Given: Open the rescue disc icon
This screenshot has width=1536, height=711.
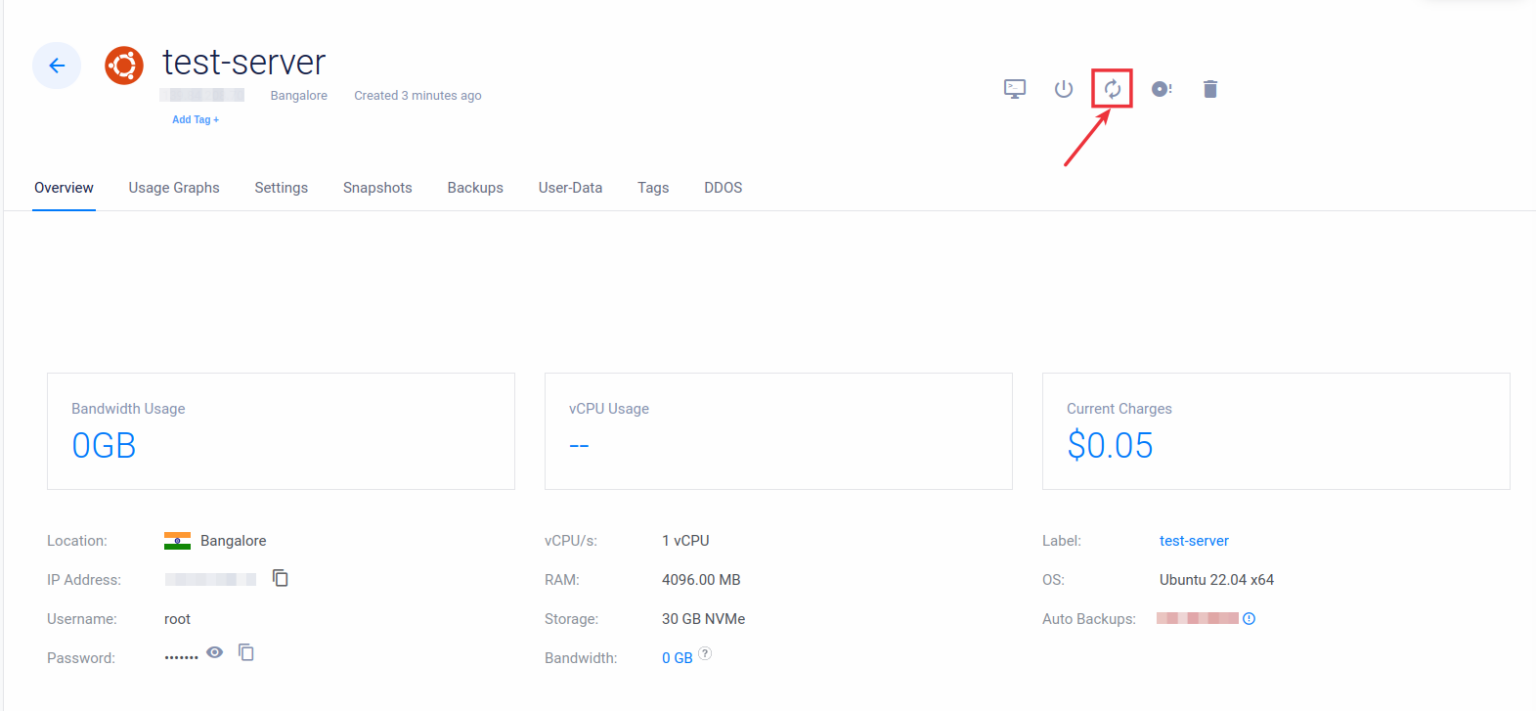Looking at the screenshot, I should pyautogui.click(x=1161, y=88).
